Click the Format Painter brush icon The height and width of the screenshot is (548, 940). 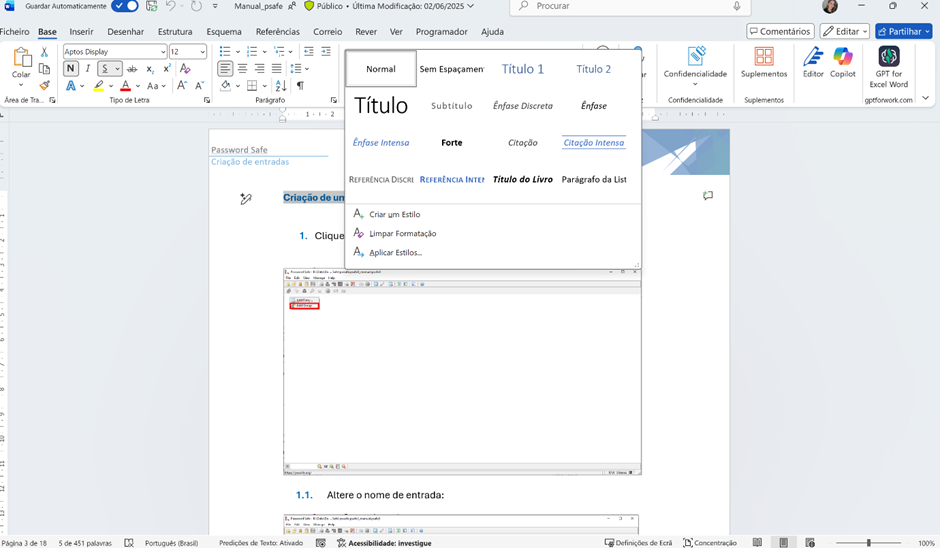point(44,86)
